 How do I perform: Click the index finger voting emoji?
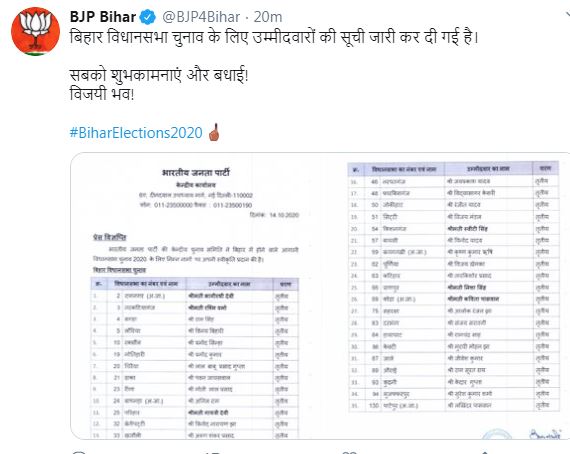[x=214, y=132]
